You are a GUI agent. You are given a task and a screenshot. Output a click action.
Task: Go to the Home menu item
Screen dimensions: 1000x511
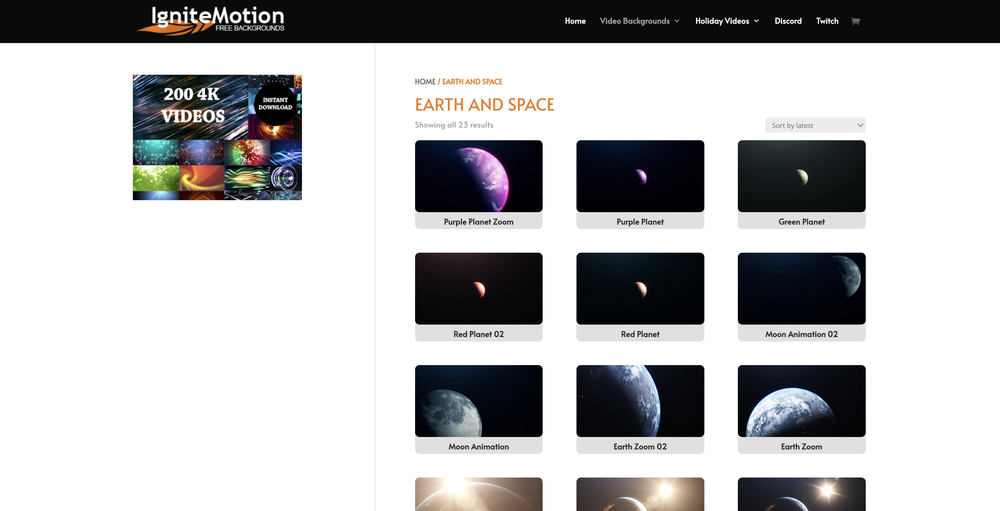575,21
